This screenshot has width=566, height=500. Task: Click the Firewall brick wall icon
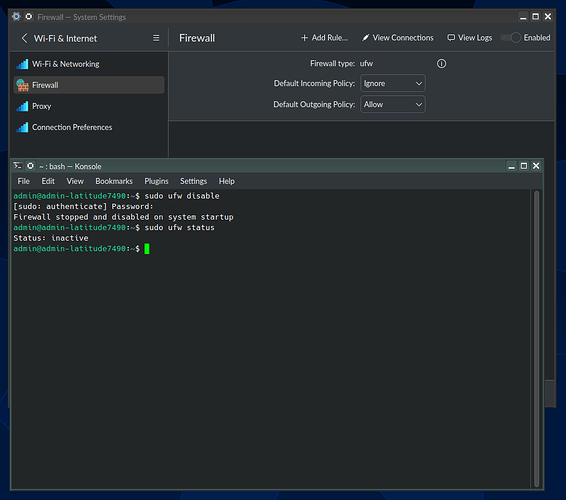coord(22,85)
